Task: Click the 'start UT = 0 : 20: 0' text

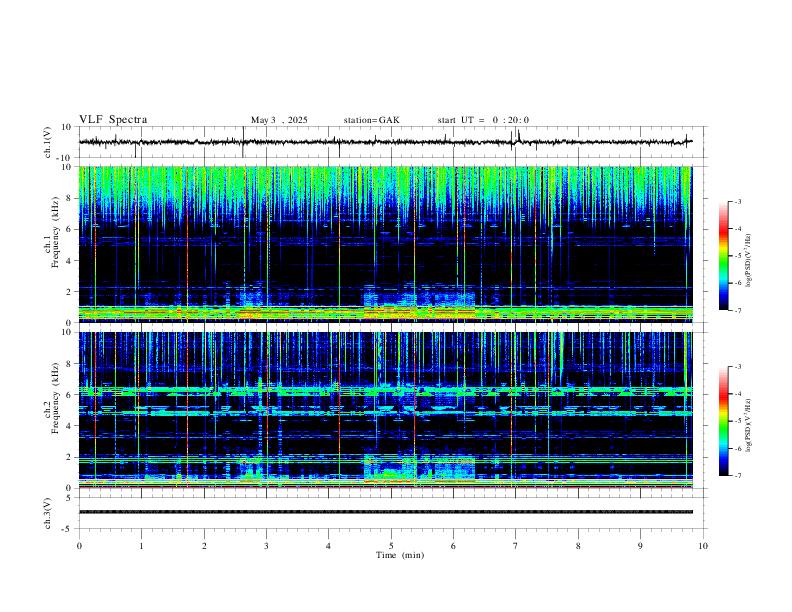Action: click(483, 120)
